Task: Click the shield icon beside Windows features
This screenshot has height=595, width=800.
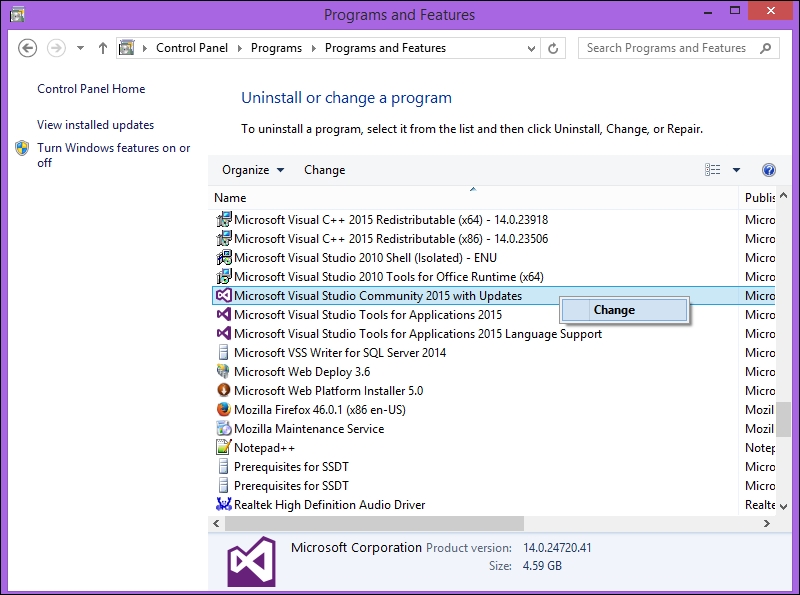Action: pyautogui.click(x=22, y=148)
